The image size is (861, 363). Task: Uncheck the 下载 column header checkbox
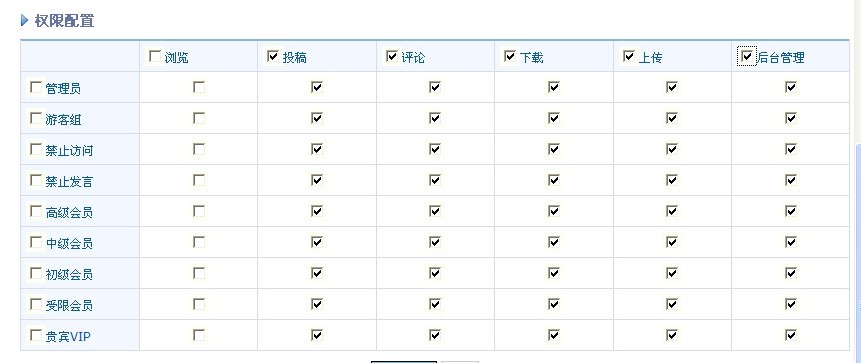coord(510,56)
